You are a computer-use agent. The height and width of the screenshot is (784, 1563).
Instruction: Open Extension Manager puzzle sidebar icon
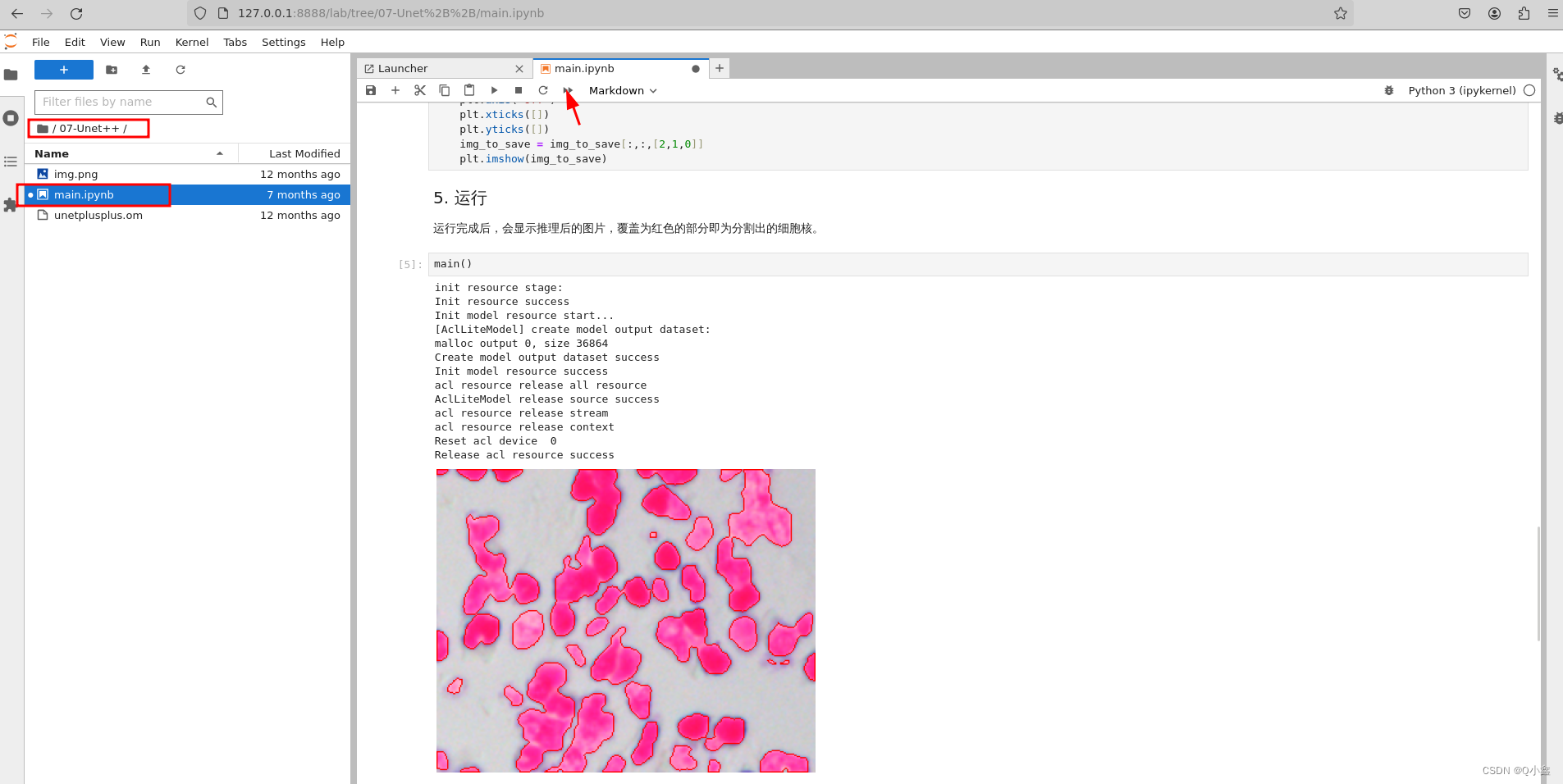[11, 205]
